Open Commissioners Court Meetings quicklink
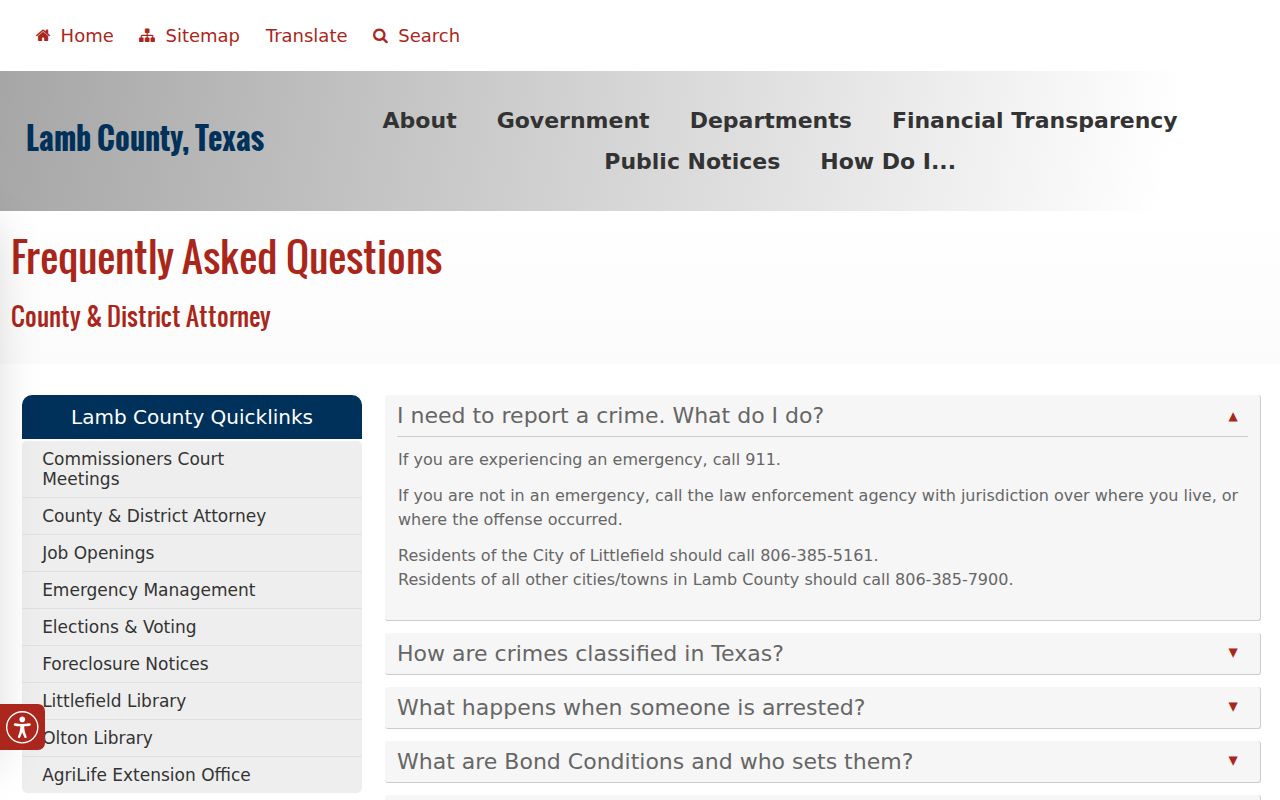The image size is (1280, 800). [192, 469]
